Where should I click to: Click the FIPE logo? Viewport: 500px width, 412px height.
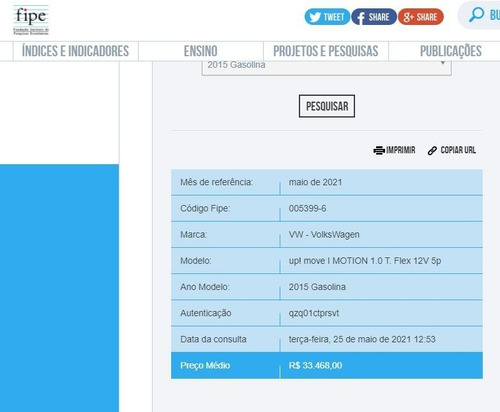click(31, 20)
